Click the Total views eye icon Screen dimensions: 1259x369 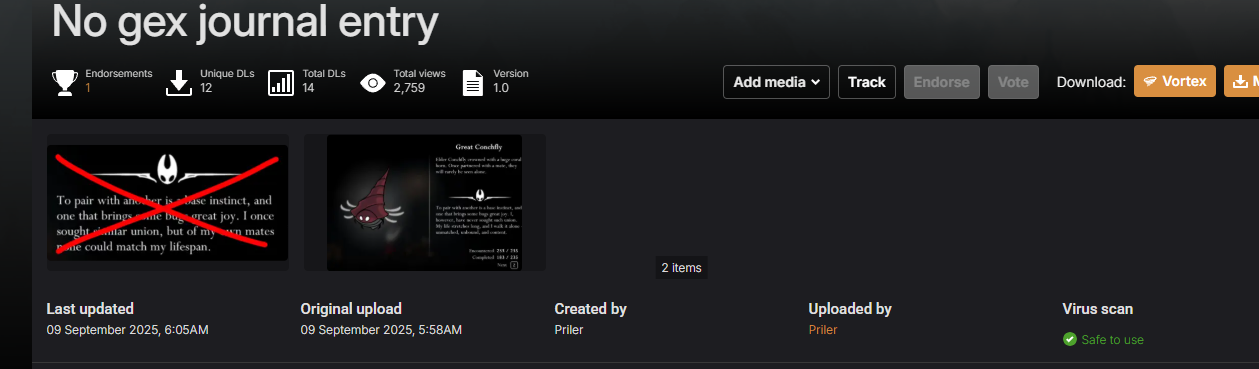(373, 82)
